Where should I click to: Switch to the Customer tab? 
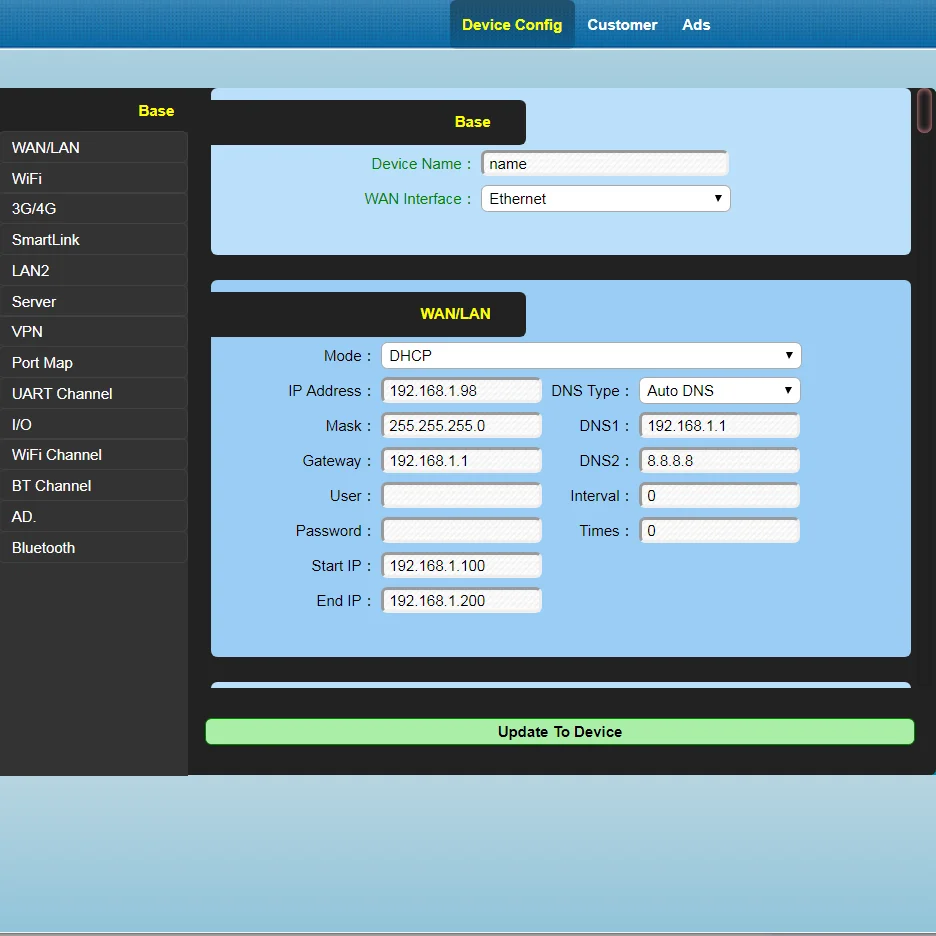point(622,25)
